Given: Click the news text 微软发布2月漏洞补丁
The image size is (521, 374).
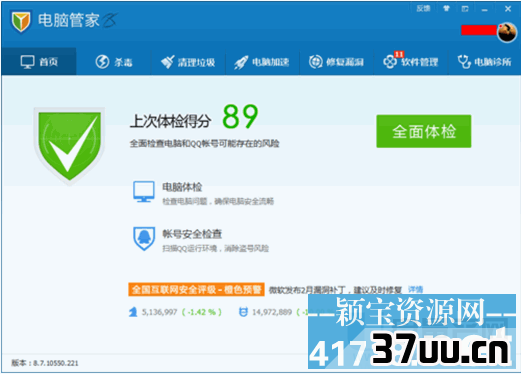Looking at the screenshot, I should [335, 290].
